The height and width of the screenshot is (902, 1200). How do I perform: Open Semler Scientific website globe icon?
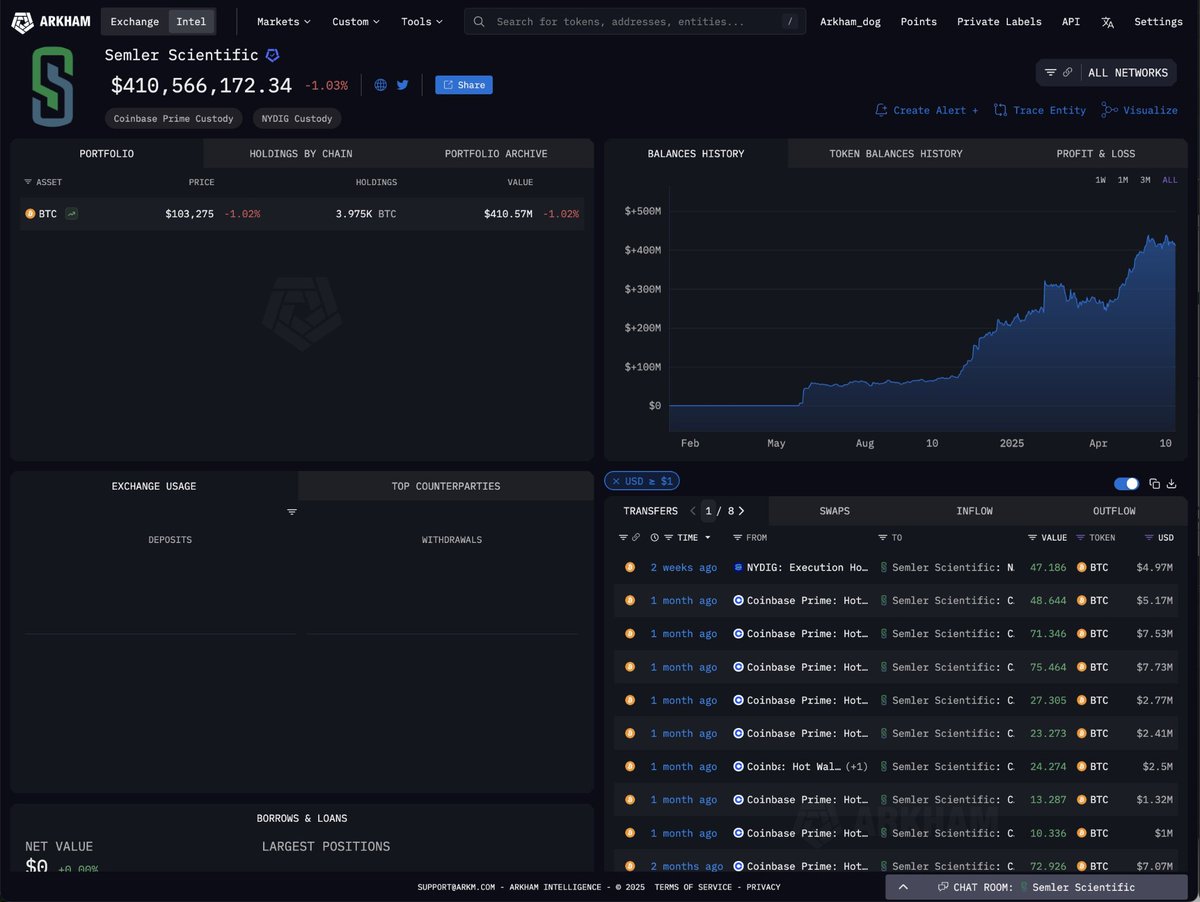(380, 85)
